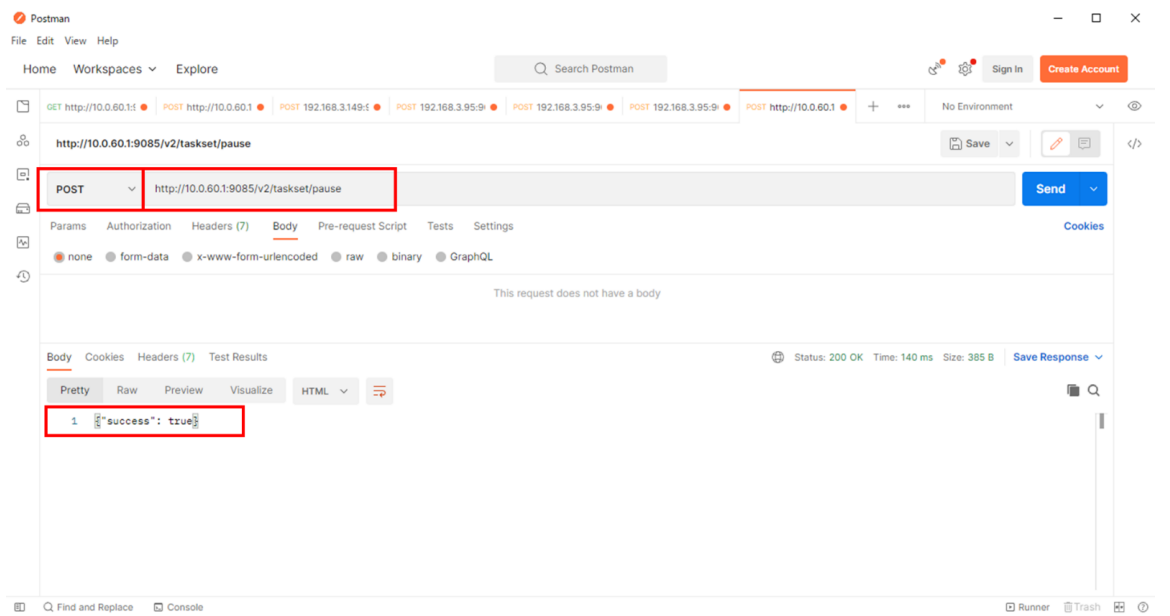Click the environment quick look eye icon
The width and height of the screenshot is (1170, 616).
coord(1134,107)
